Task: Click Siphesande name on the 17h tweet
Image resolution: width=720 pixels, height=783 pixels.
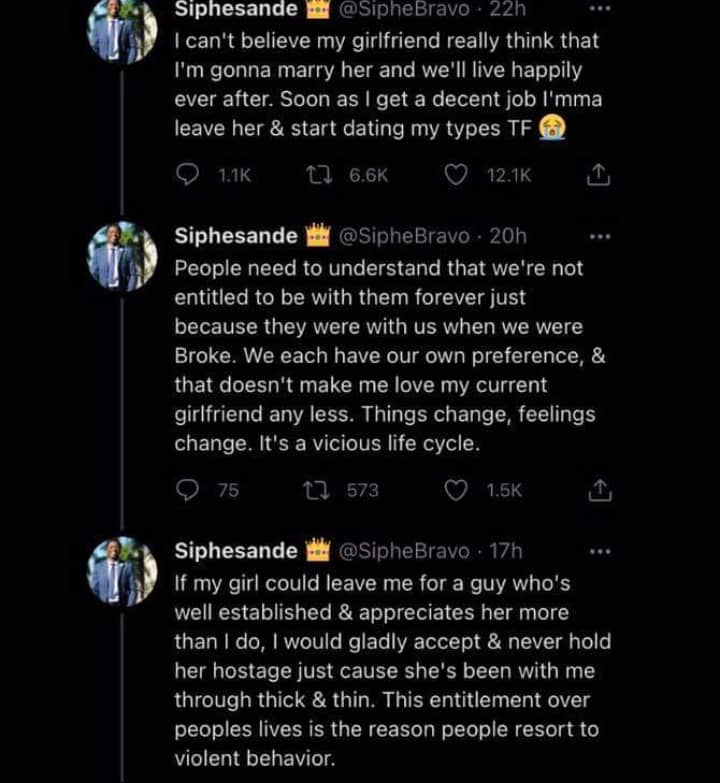Action: pos(235,551)
